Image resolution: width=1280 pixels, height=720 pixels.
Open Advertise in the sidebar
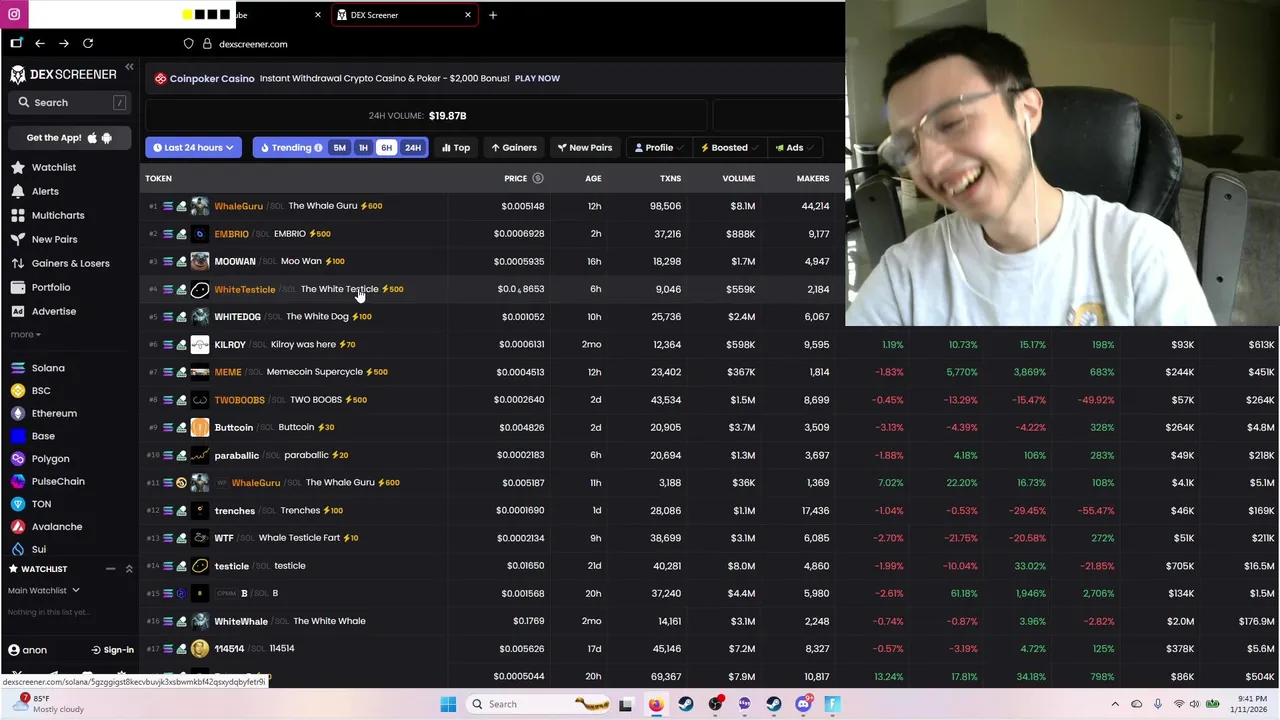(54, 311)
